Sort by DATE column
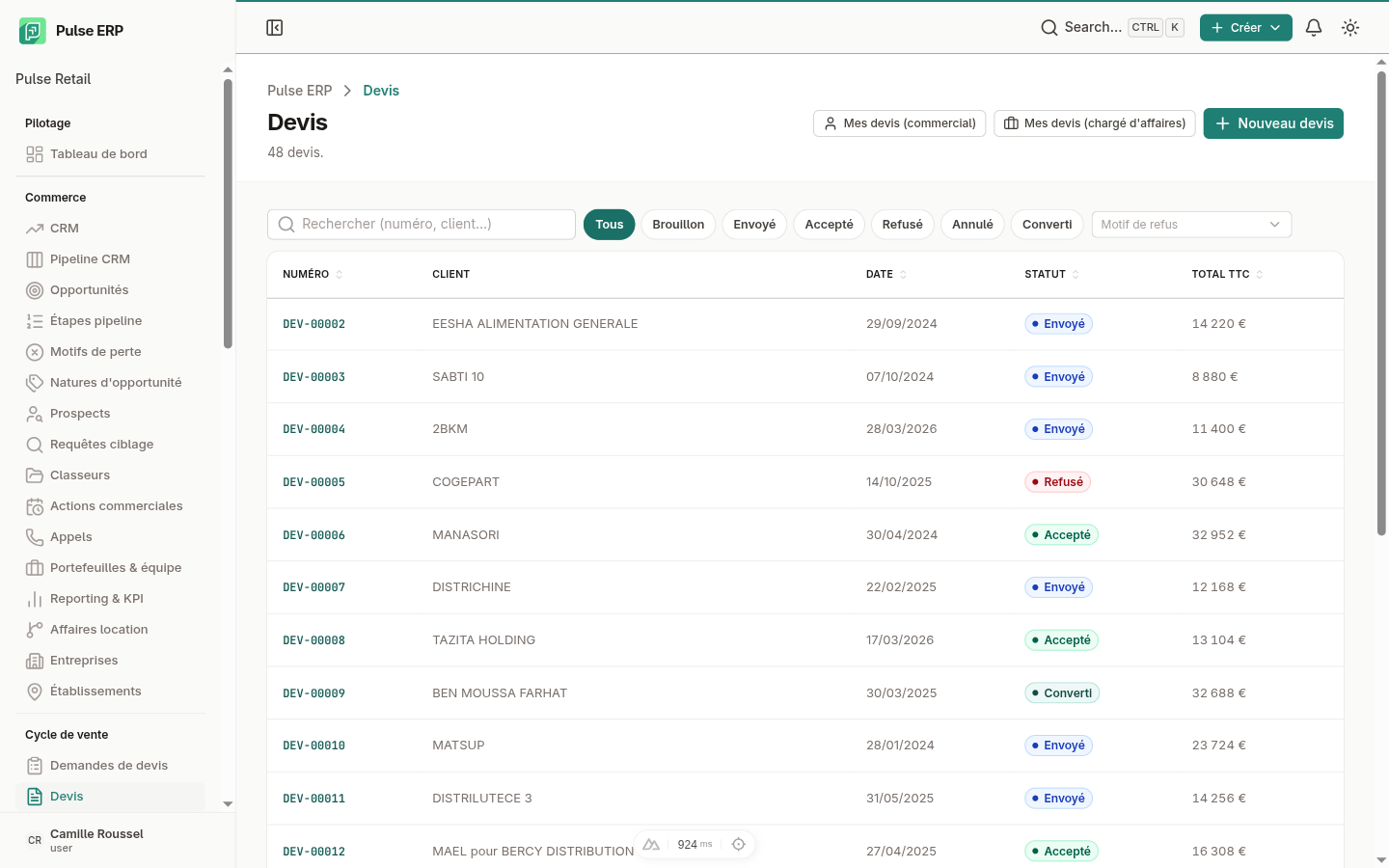 [886, 275]
